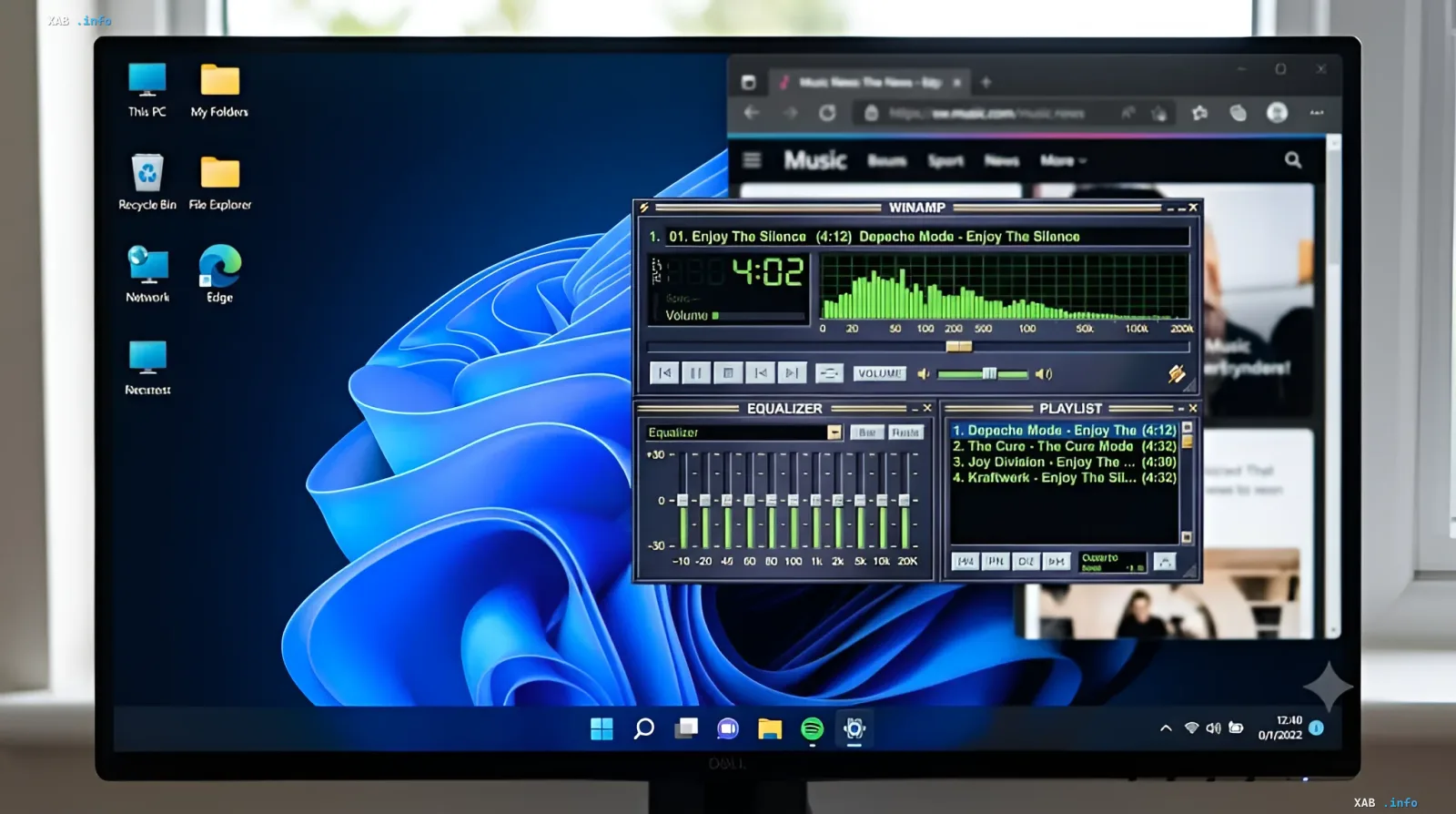Toggle Winamp shuffle/repeat button beside VOLUME
This screenshot has height=814, width=1456.
click(x=829, y=373)
